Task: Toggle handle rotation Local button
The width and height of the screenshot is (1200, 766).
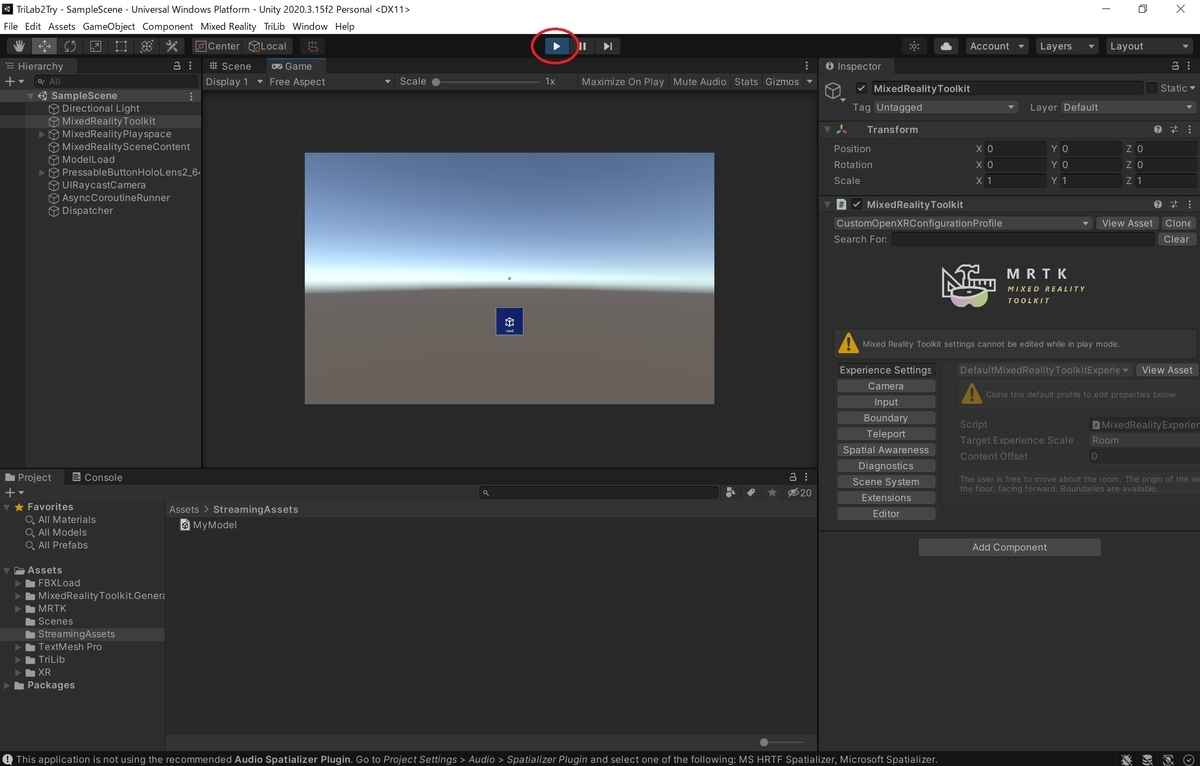Action: click(x=268, y=46)
